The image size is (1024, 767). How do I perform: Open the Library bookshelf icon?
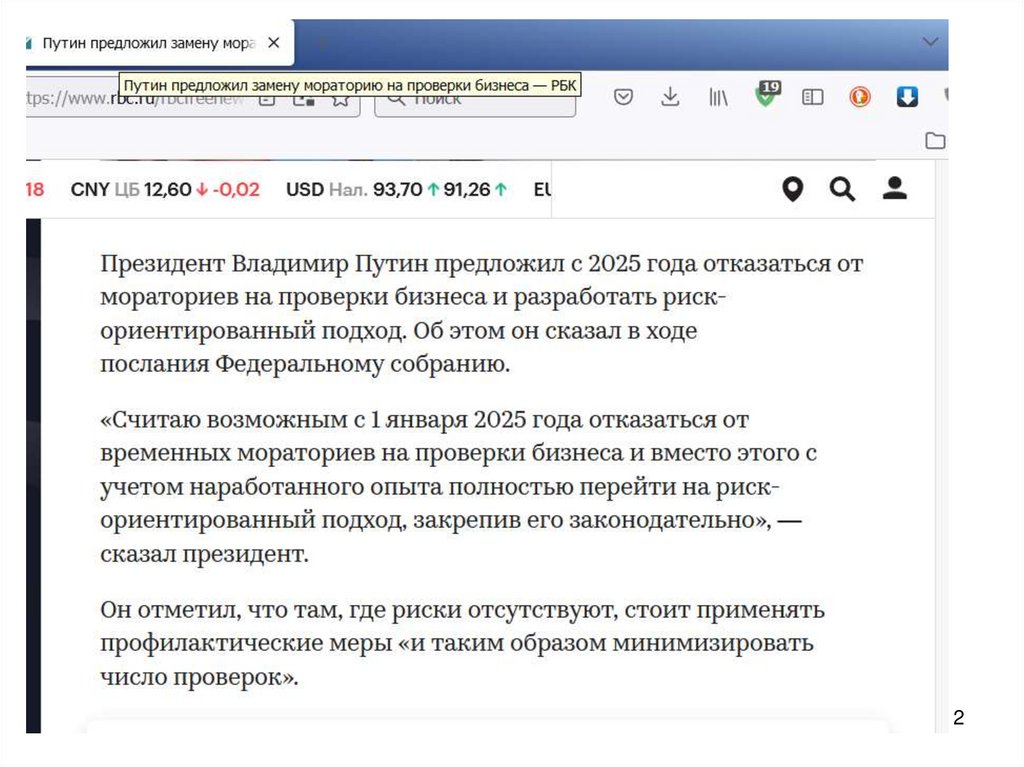718,97
